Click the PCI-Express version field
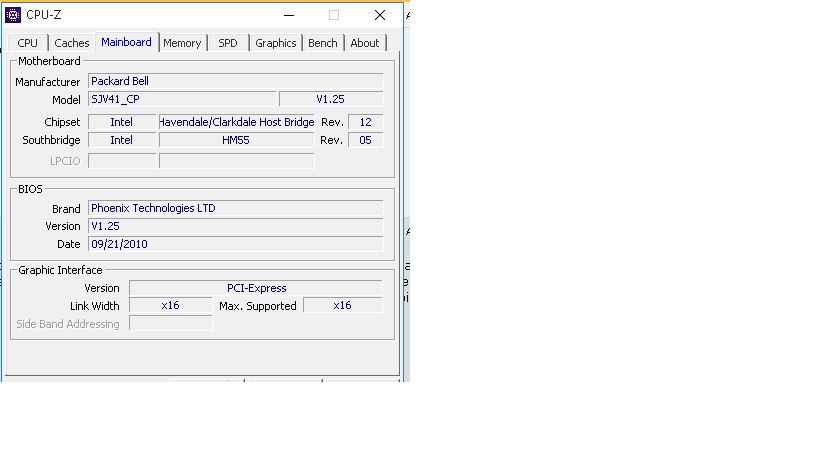 click(256, 288)
